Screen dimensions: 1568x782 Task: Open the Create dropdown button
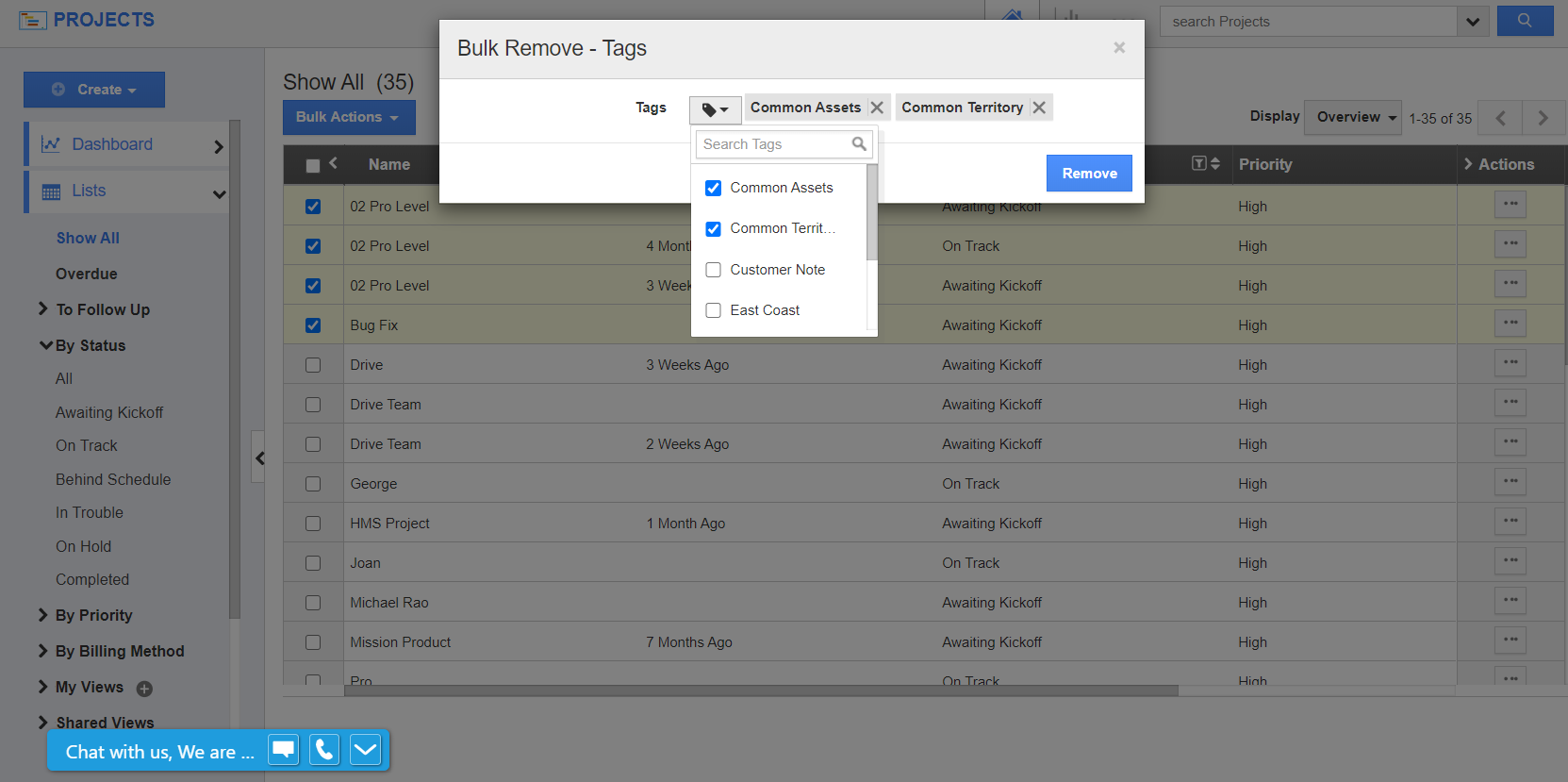(x=94, y=90)
